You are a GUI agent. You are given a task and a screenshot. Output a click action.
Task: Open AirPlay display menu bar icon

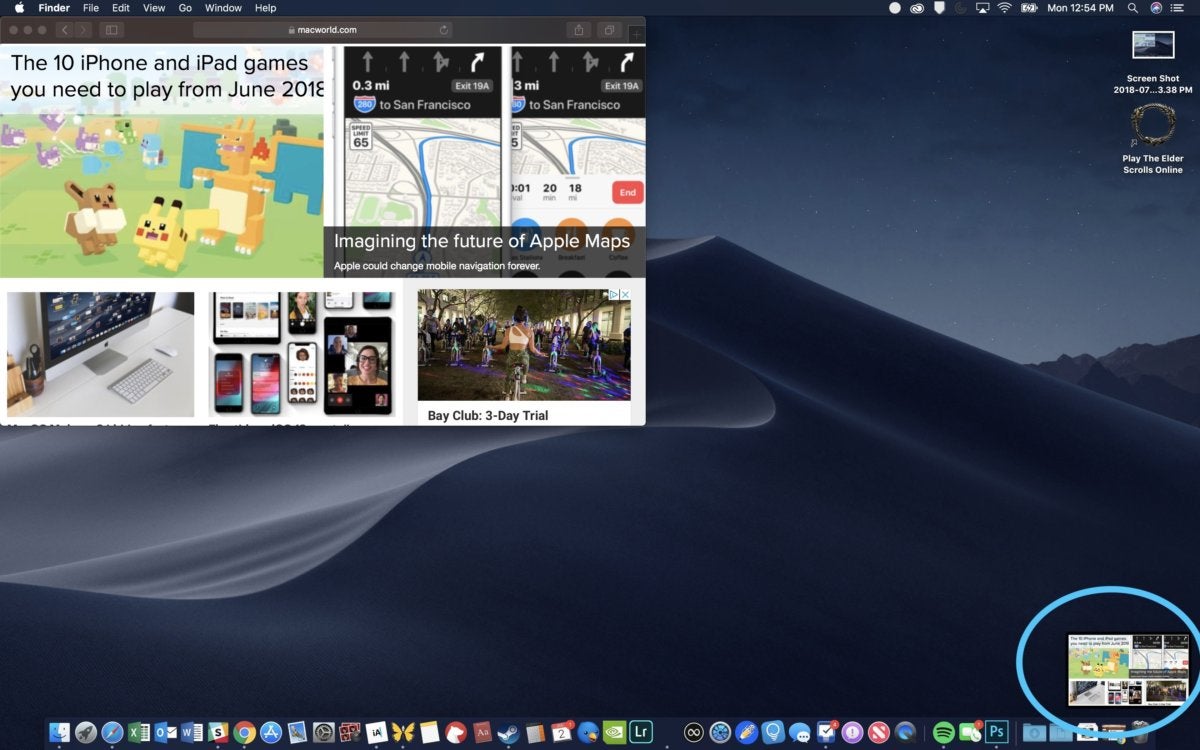982,8
